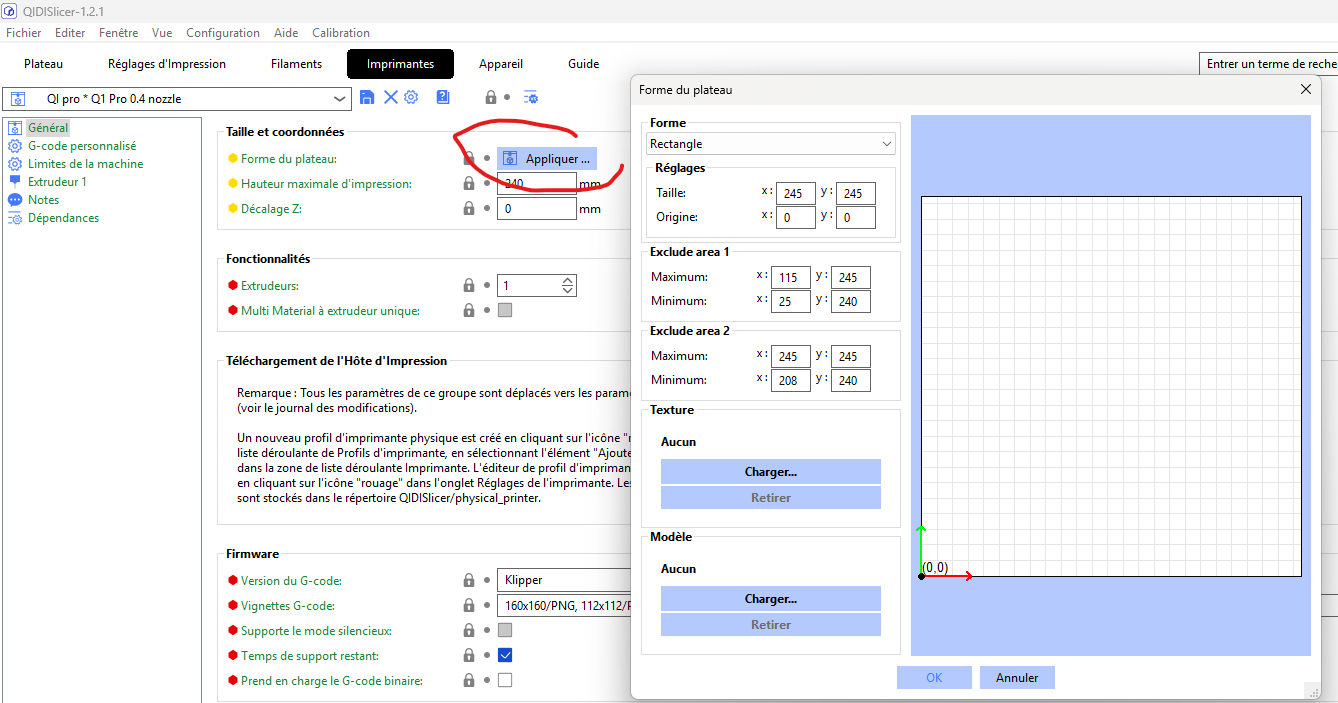Click the Appliquer... bed shape button

[547, 158]
